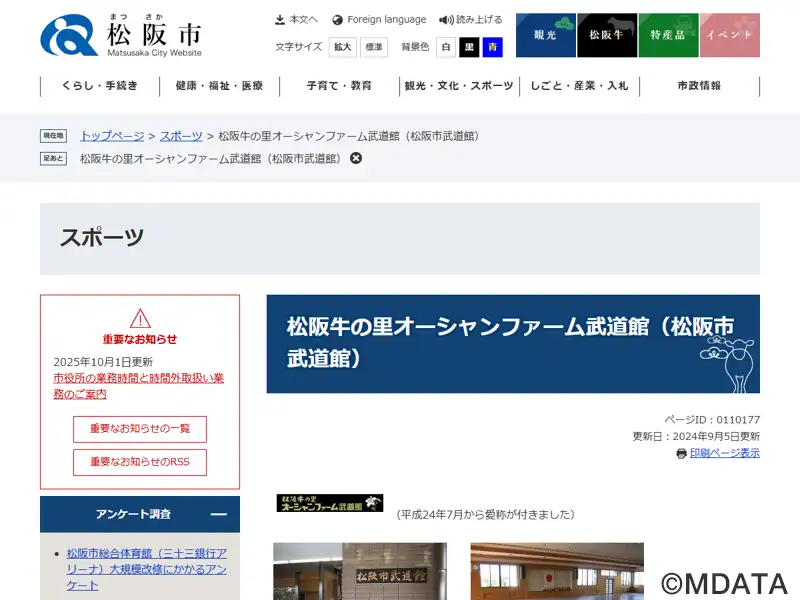The height and width of the screenshot is (600, 800).
Task: Switch background color to black (黒)
Action: [x=469, y=47]
